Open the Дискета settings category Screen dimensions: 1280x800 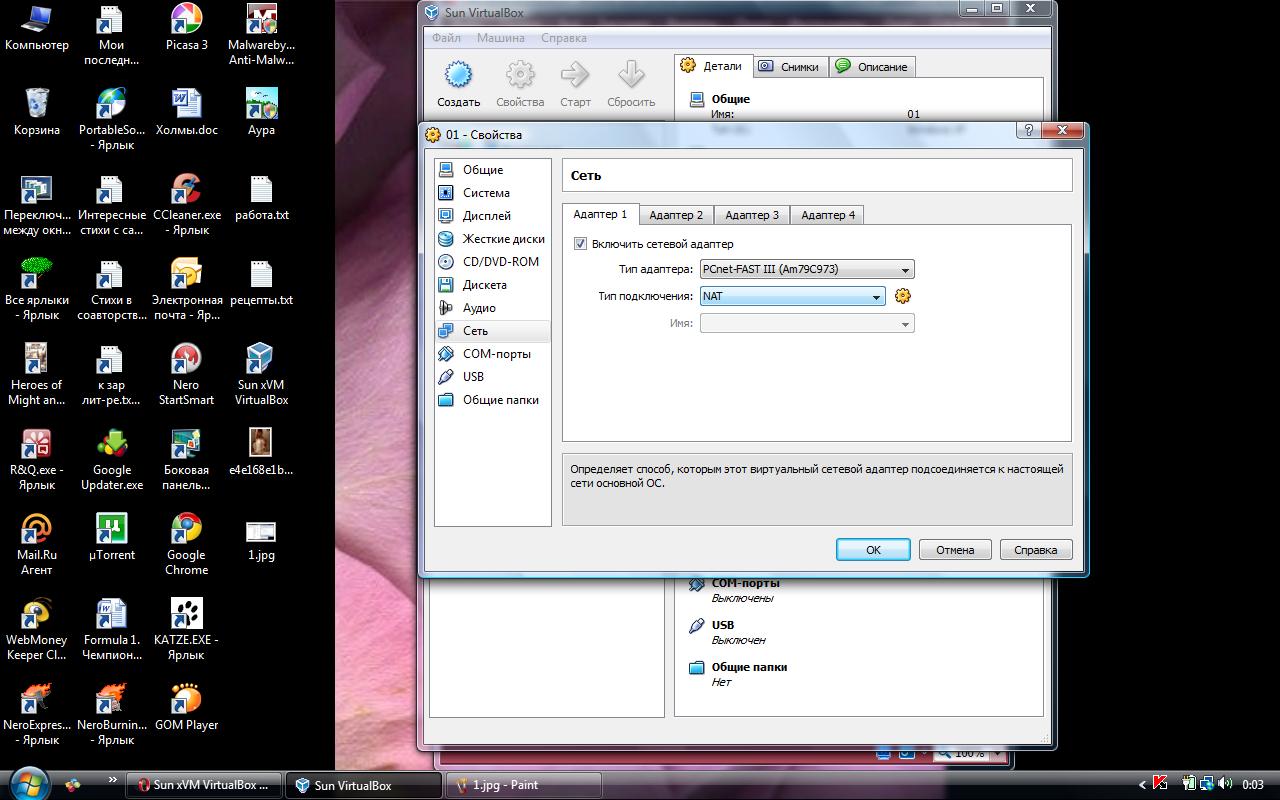coord(493,285)
